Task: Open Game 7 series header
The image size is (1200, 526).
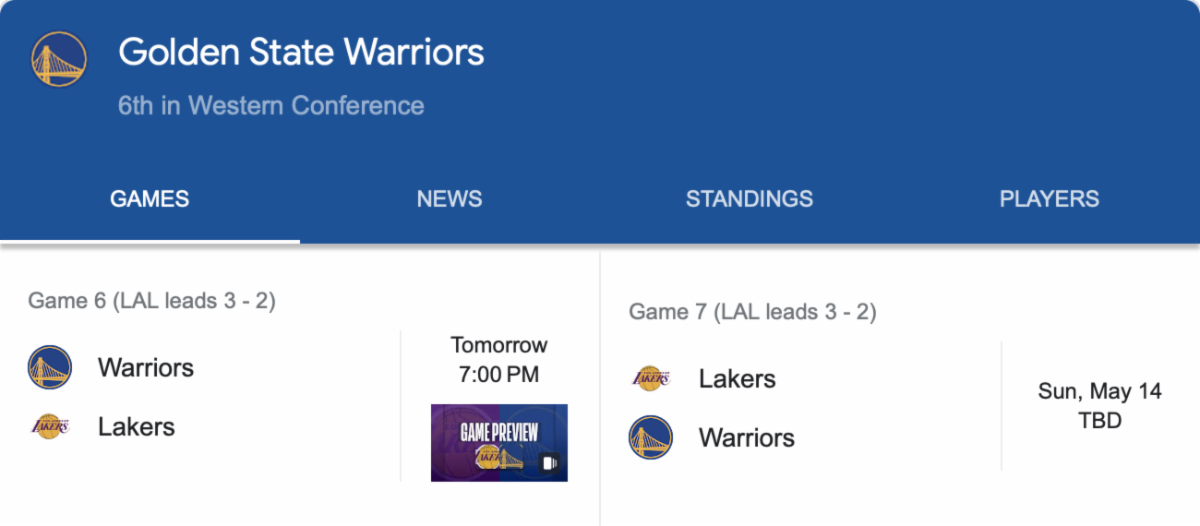Action: tap(753, 312)
